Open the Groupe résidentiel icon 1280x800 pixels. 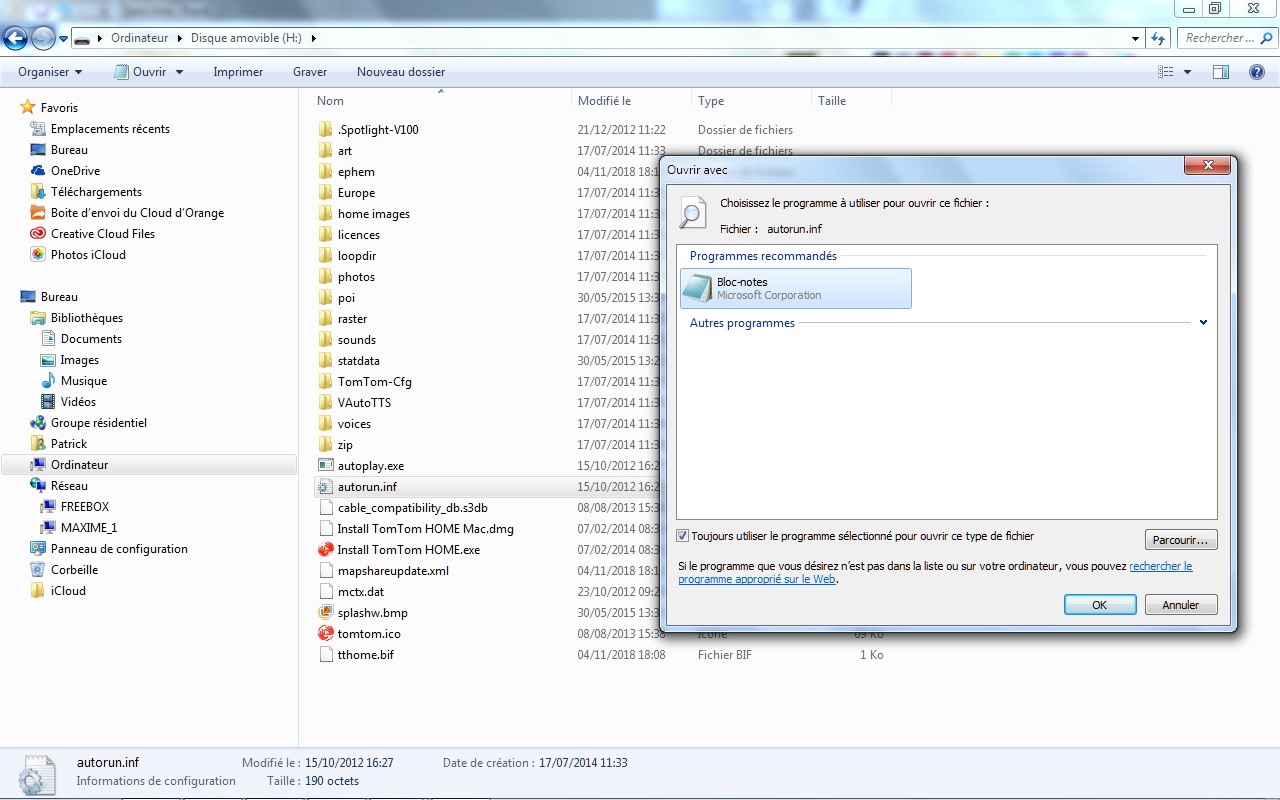38,423
